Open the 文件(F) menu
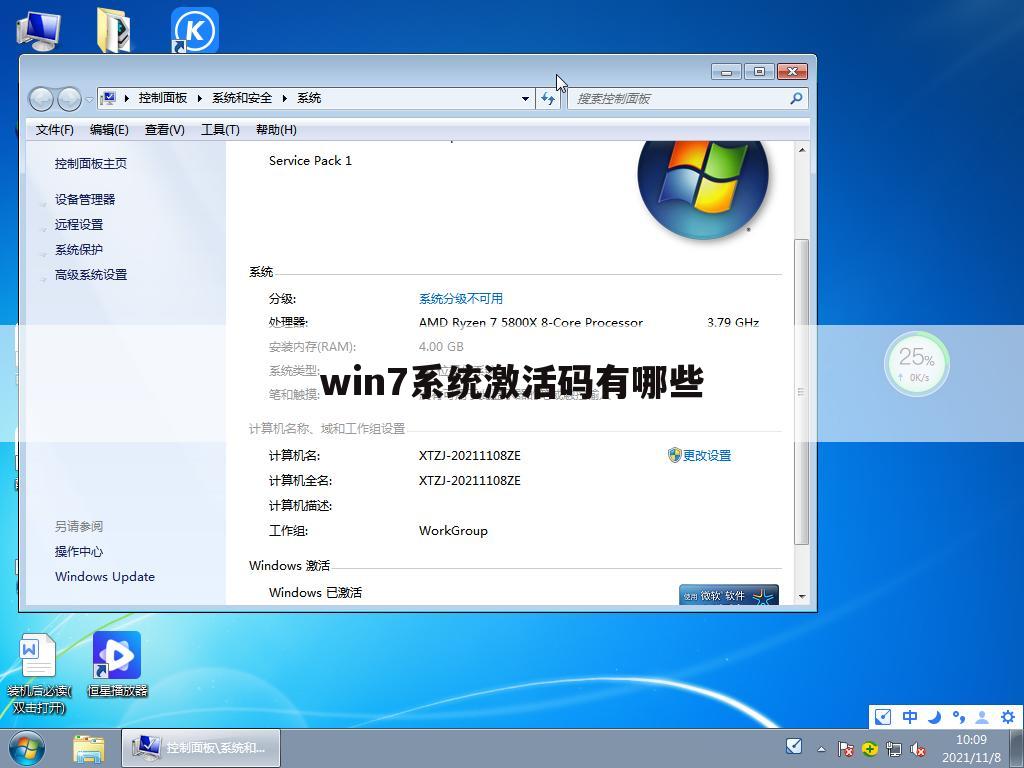The height and width of the screenshot is (768, 1024). [54, 130]
